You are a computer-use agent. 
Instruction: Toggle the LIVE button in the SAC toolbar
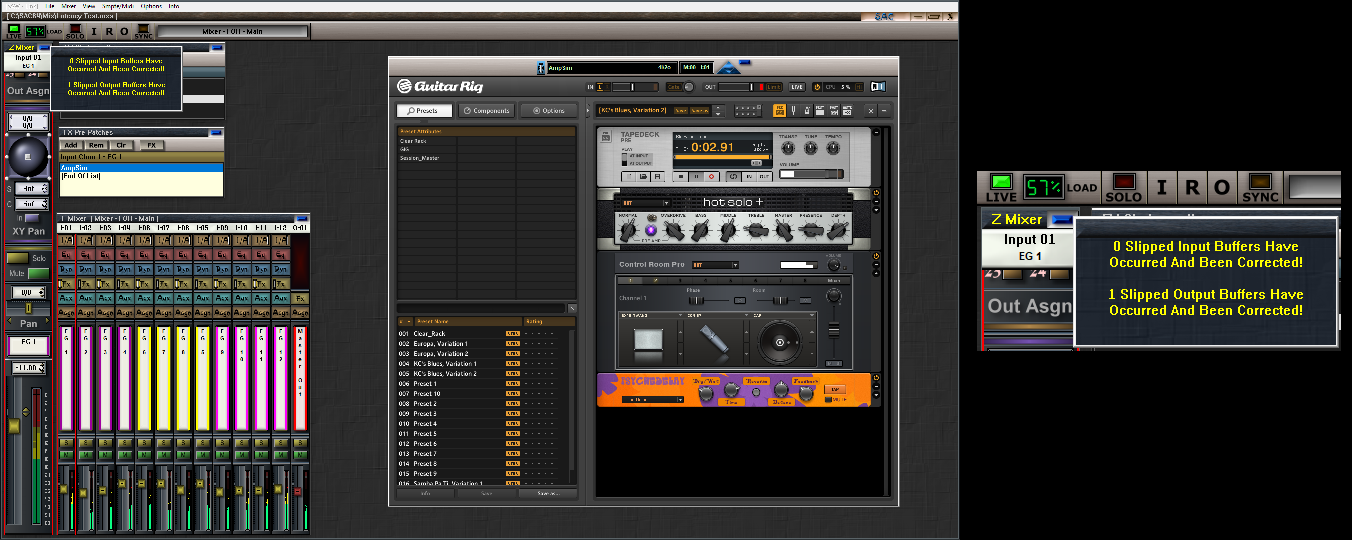(14, 32)
